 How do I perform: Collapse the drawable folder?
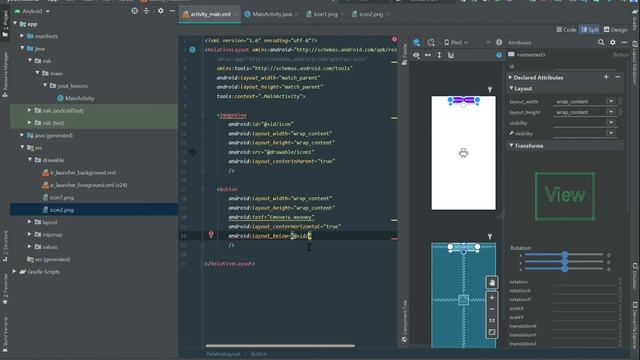[x=30, y=160]
